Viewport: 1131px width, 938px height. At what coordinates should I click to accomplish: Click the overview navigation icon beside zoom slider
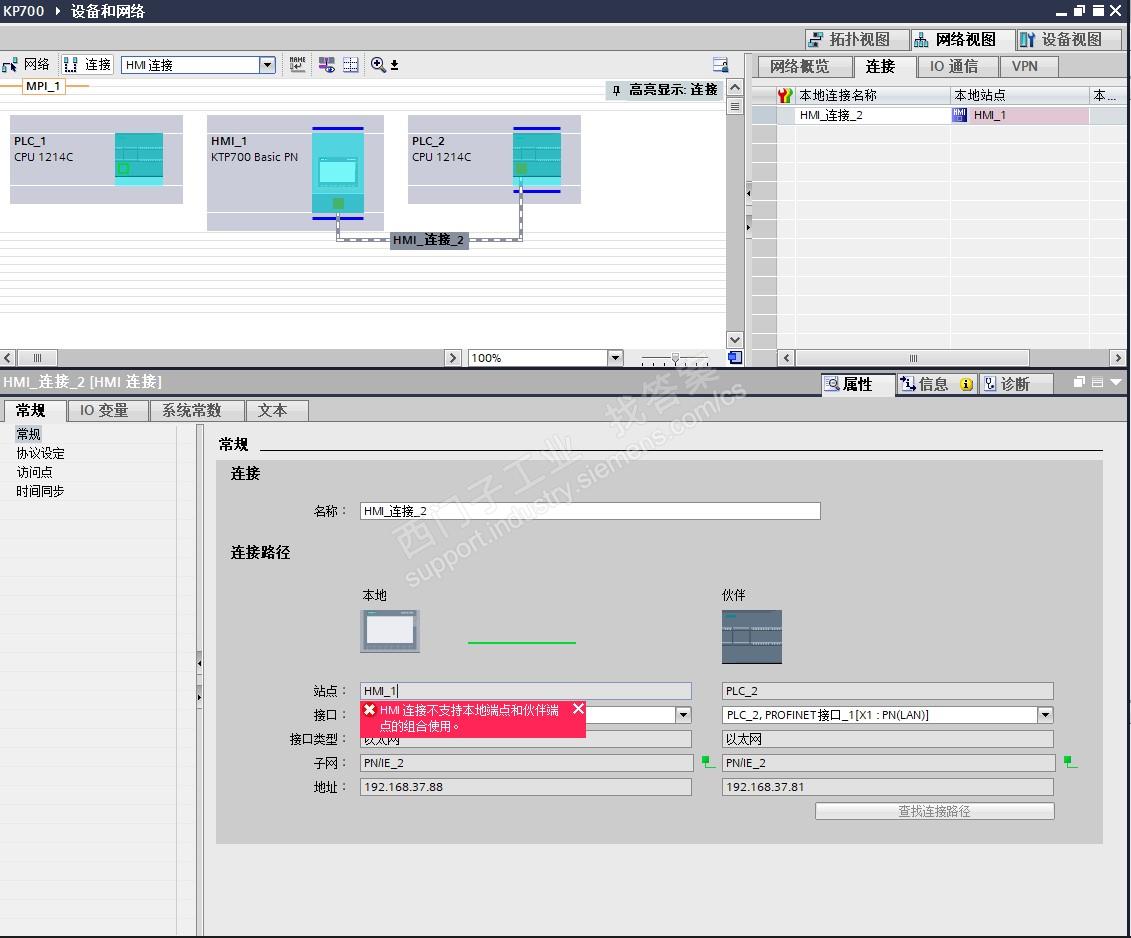tap(735, 357)
